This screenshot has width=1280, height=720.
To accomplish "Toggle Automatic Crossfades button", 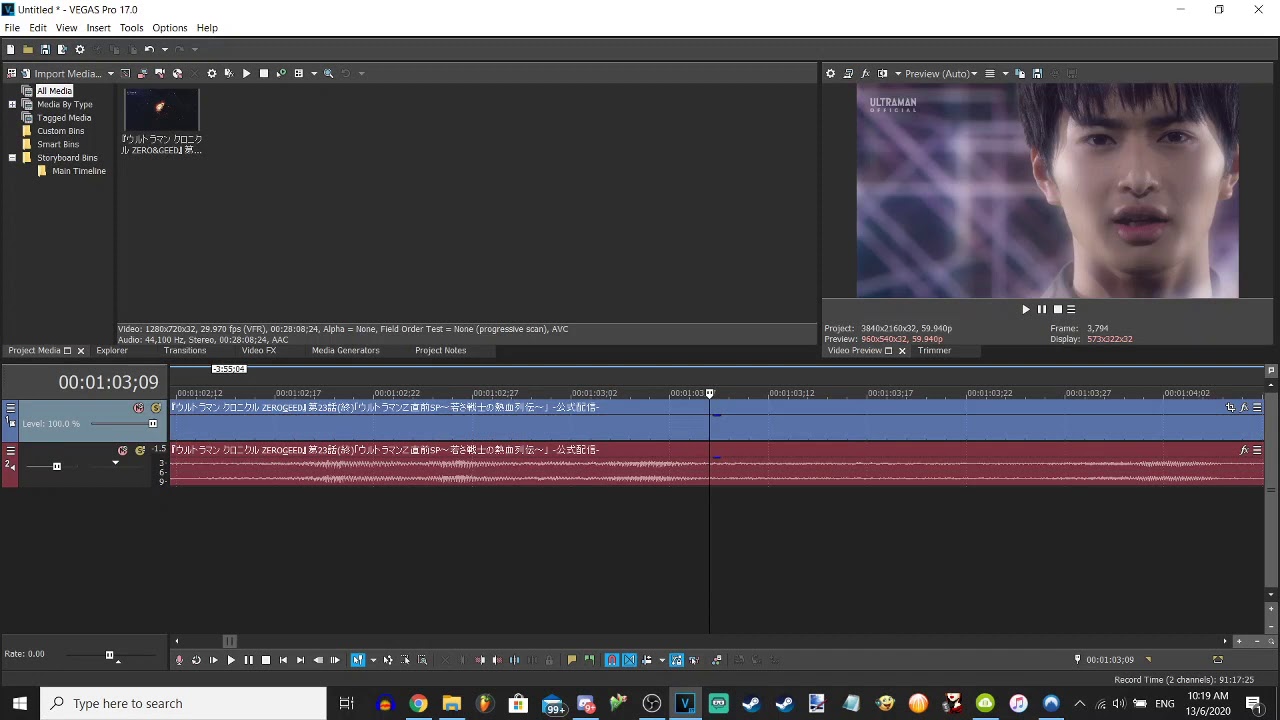I will coord(629,660).
